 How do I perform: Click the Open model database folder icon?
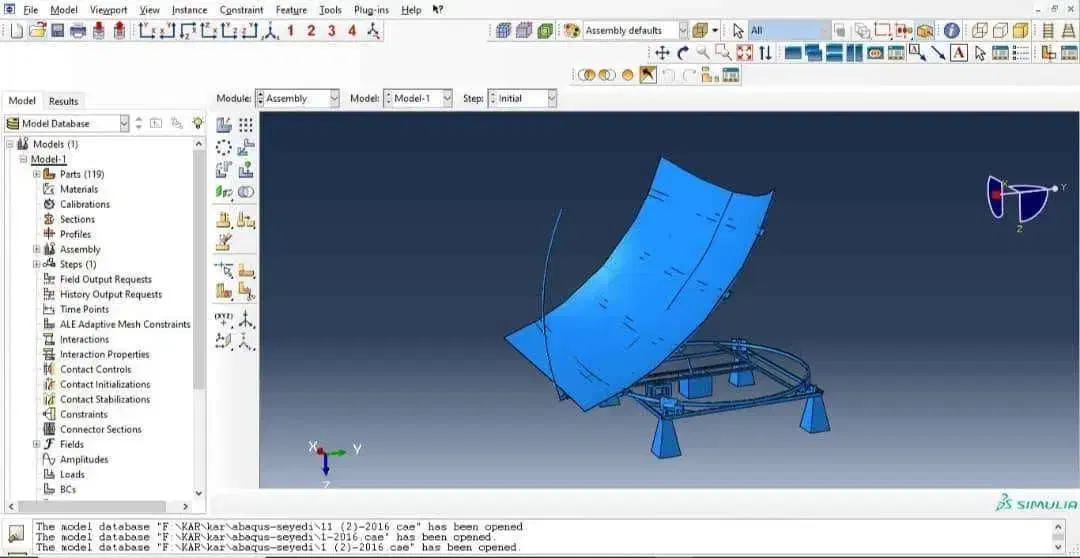click(x=37, y=30)
